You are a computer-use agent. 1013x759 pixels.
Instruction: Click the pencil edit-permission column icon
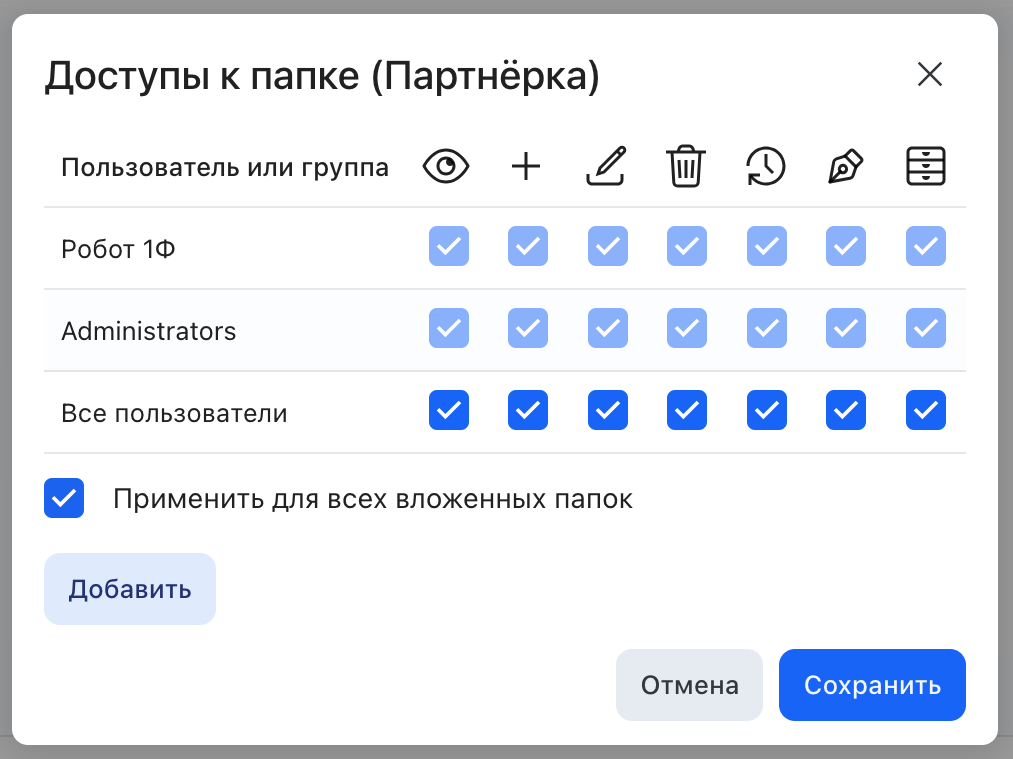606,167
